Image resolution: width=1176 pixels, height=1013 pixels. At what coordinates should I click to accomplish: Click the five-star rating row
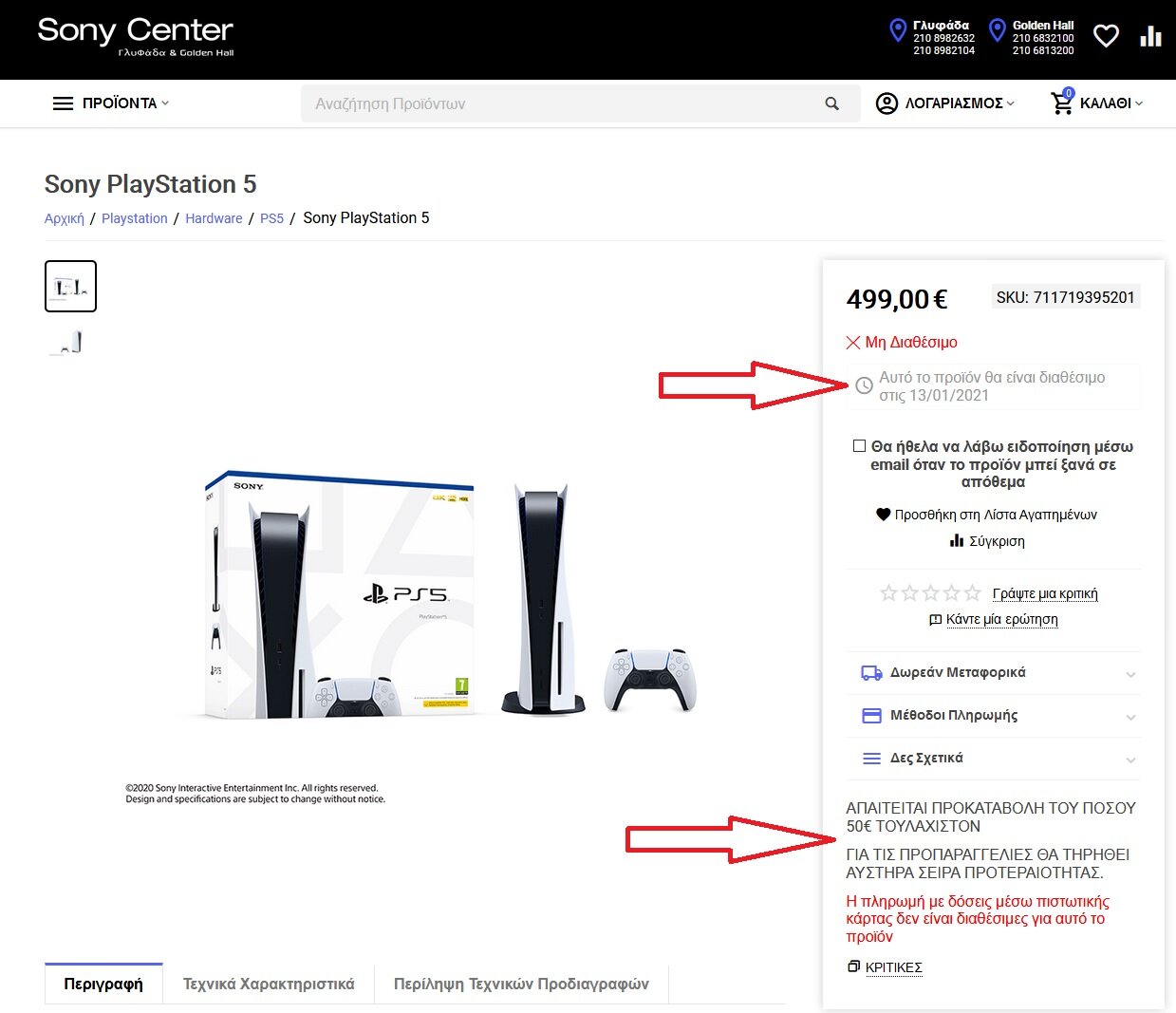930,593
